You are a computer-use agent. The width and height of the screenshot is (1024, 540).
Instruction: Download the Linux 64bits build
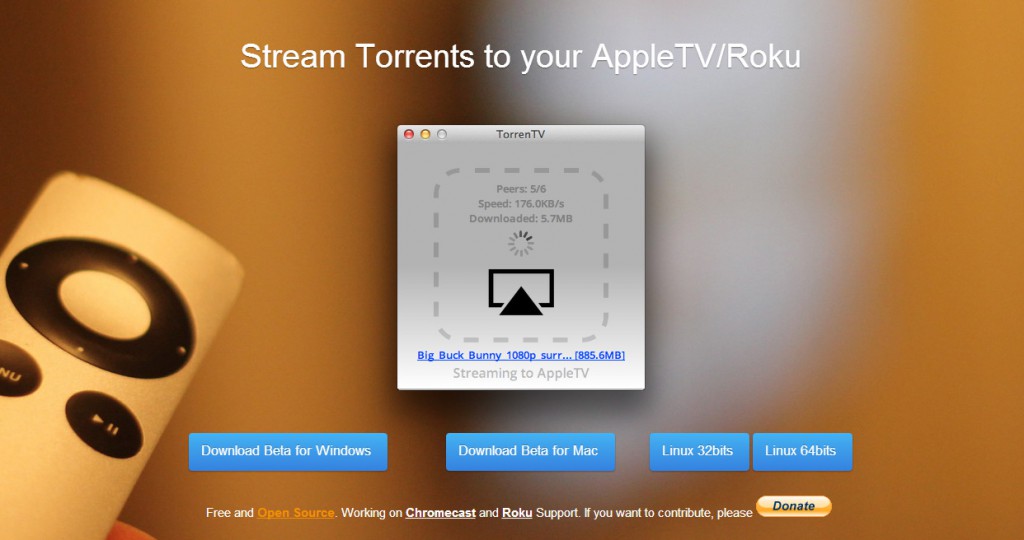pos(803,451)
